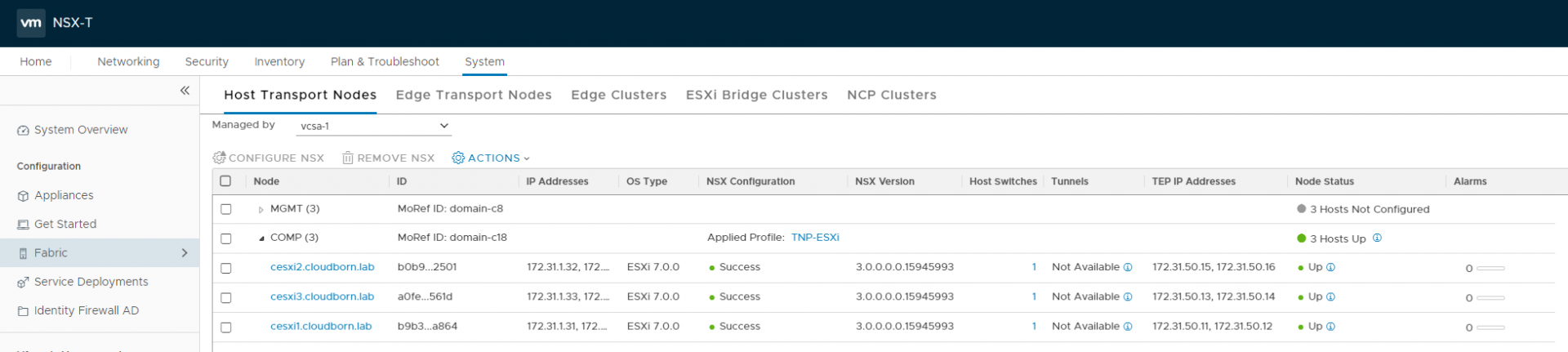Click tunnels info icon for cesxi2 row
This screenshot has width=1568, height=352.
1128,268
